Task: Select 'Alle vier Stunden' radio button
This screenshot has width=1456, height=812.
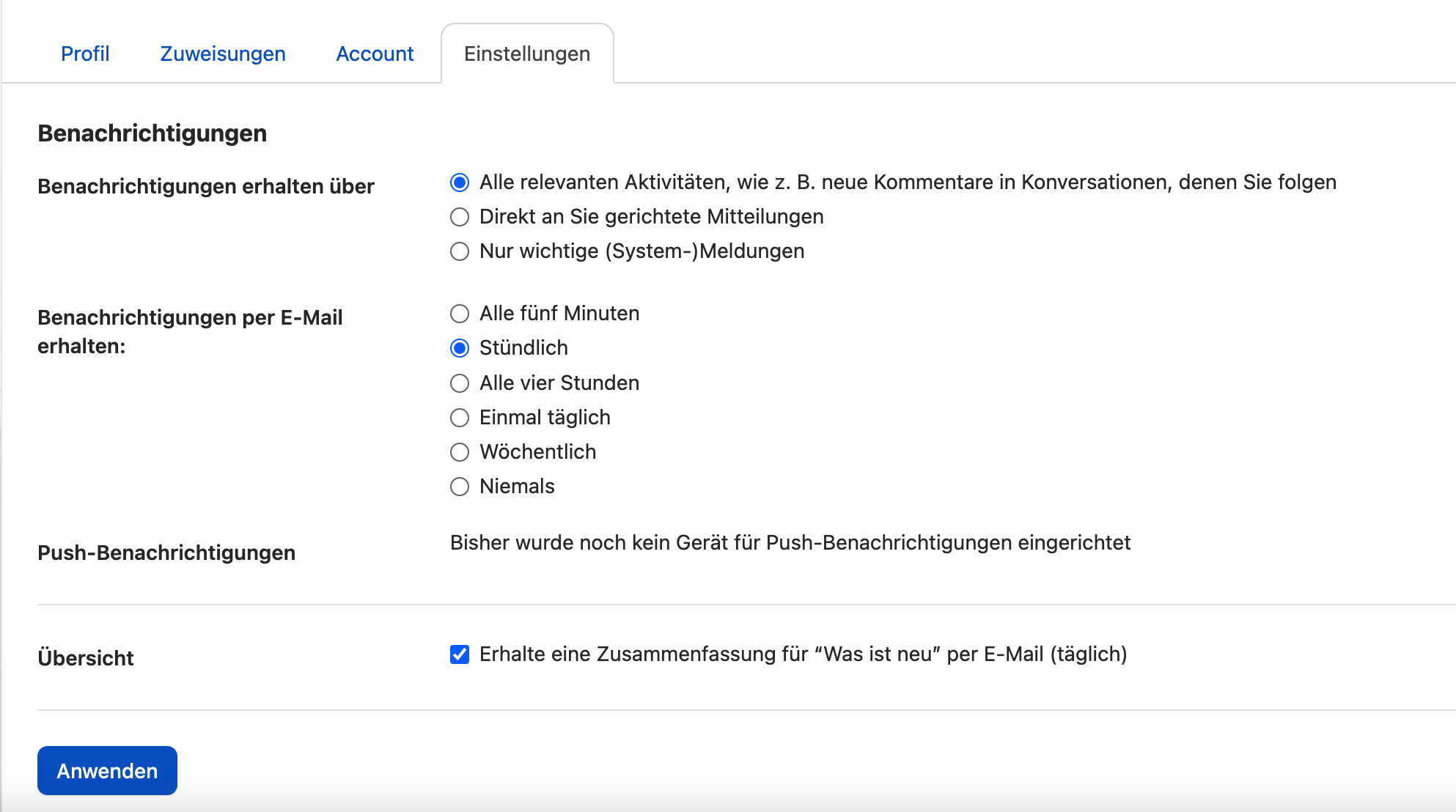Action: (x=460, y=383)
